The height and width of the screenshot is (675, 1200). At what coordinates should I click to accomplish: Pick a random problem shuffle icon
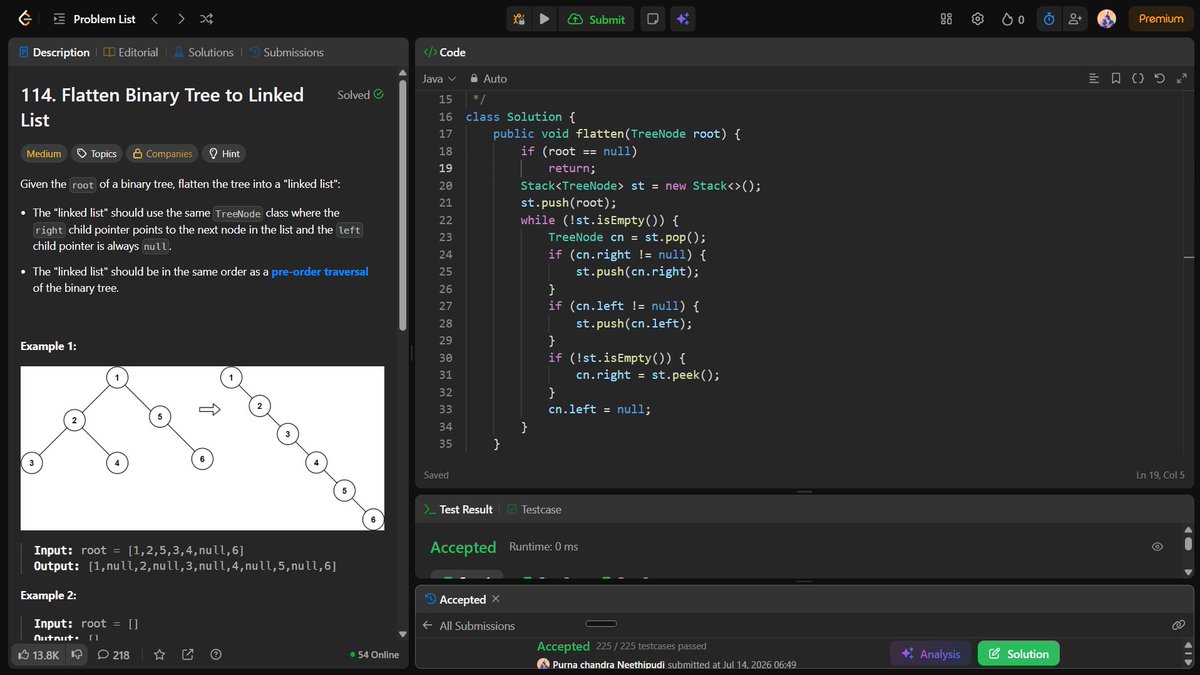point(206,19)
